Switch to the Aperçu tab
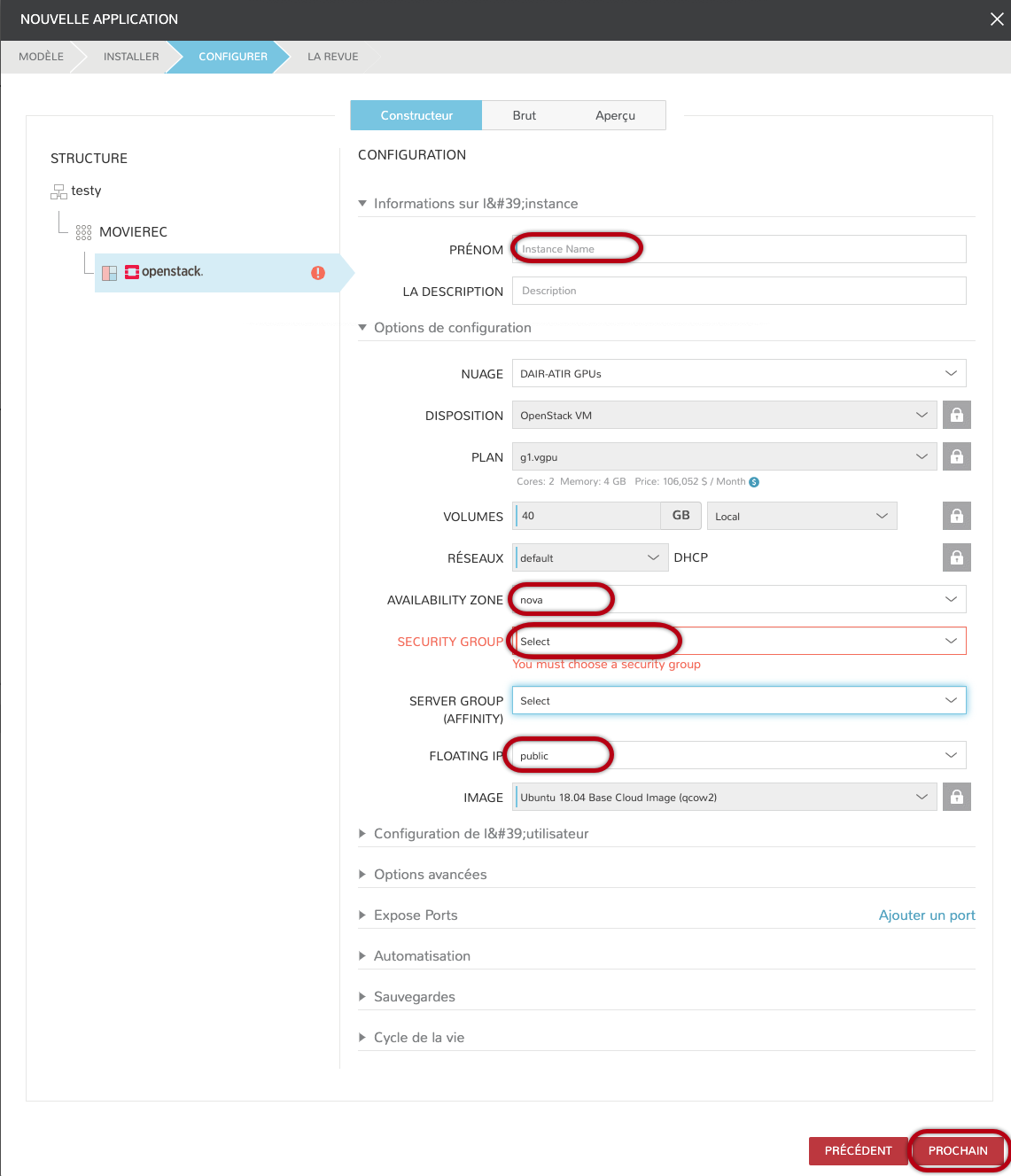 pos(615,115)
